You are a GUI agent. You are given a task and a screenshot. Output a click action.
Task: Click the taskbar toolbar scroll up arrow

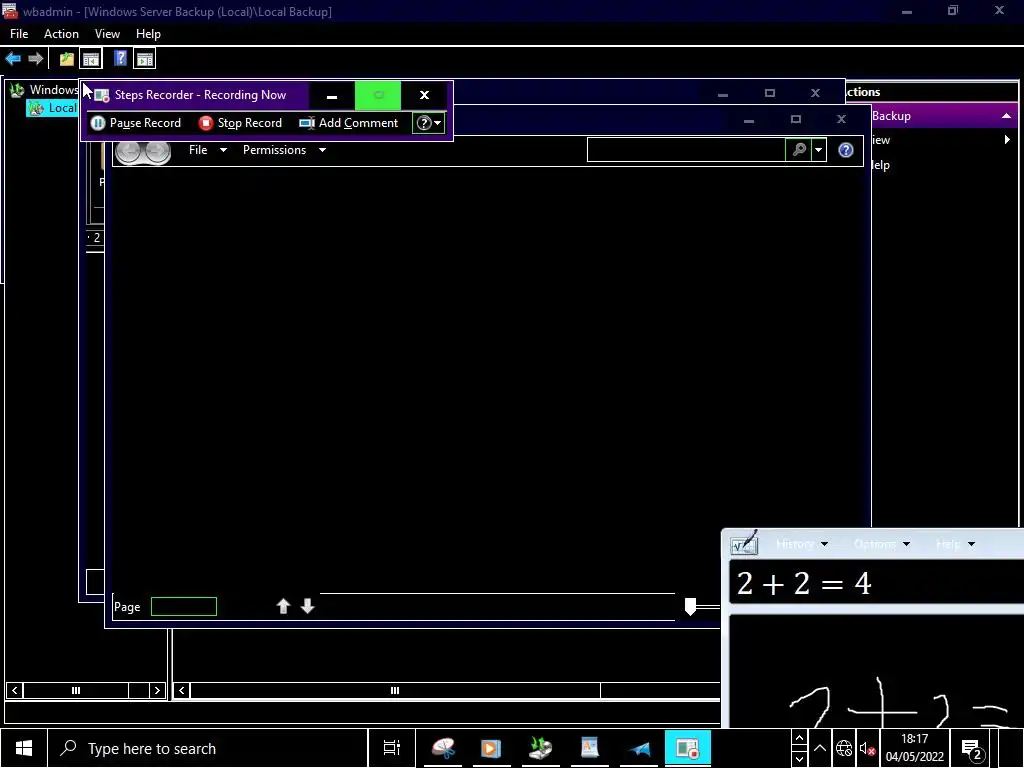[799, 738]
